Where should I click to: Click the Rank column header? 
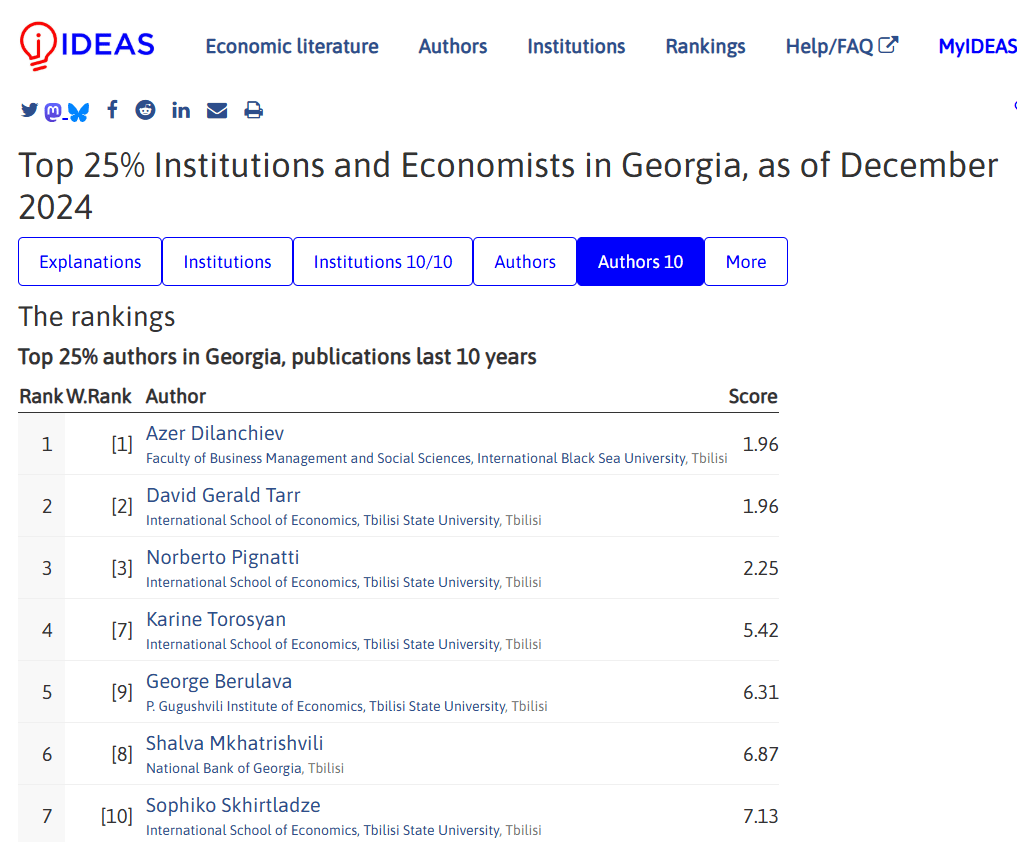[x=42, y=396]
